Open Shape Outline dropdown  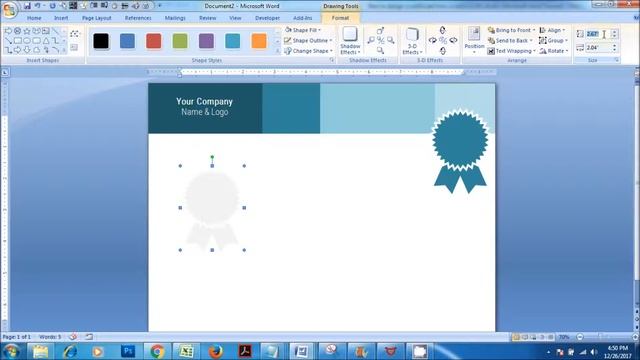pyautogui.click(x=308, y=40)
